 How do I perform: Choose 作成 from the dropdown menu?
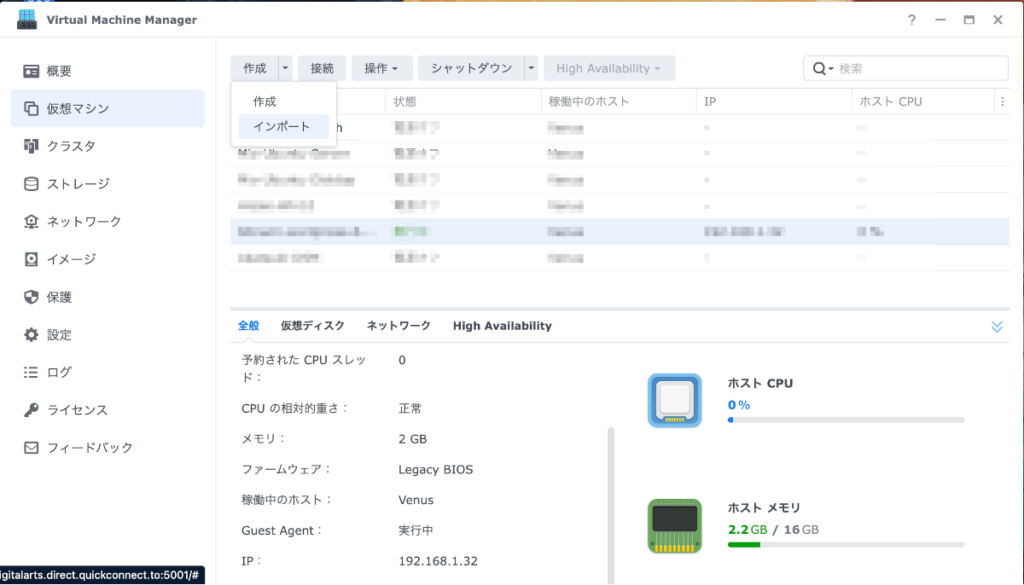point(283,101)
